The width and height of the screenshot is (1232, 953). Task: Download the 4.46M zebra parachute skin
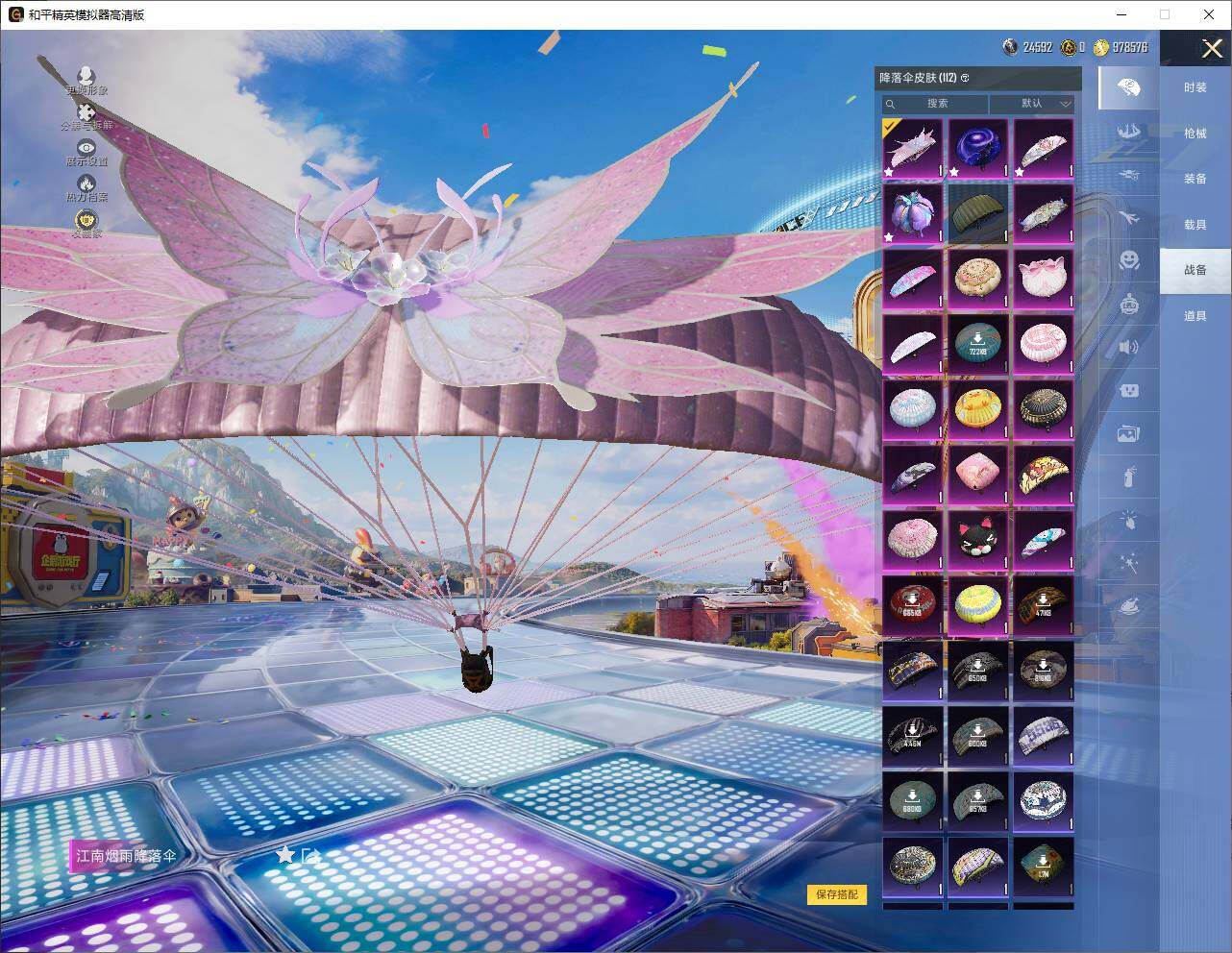pos(913,736)
